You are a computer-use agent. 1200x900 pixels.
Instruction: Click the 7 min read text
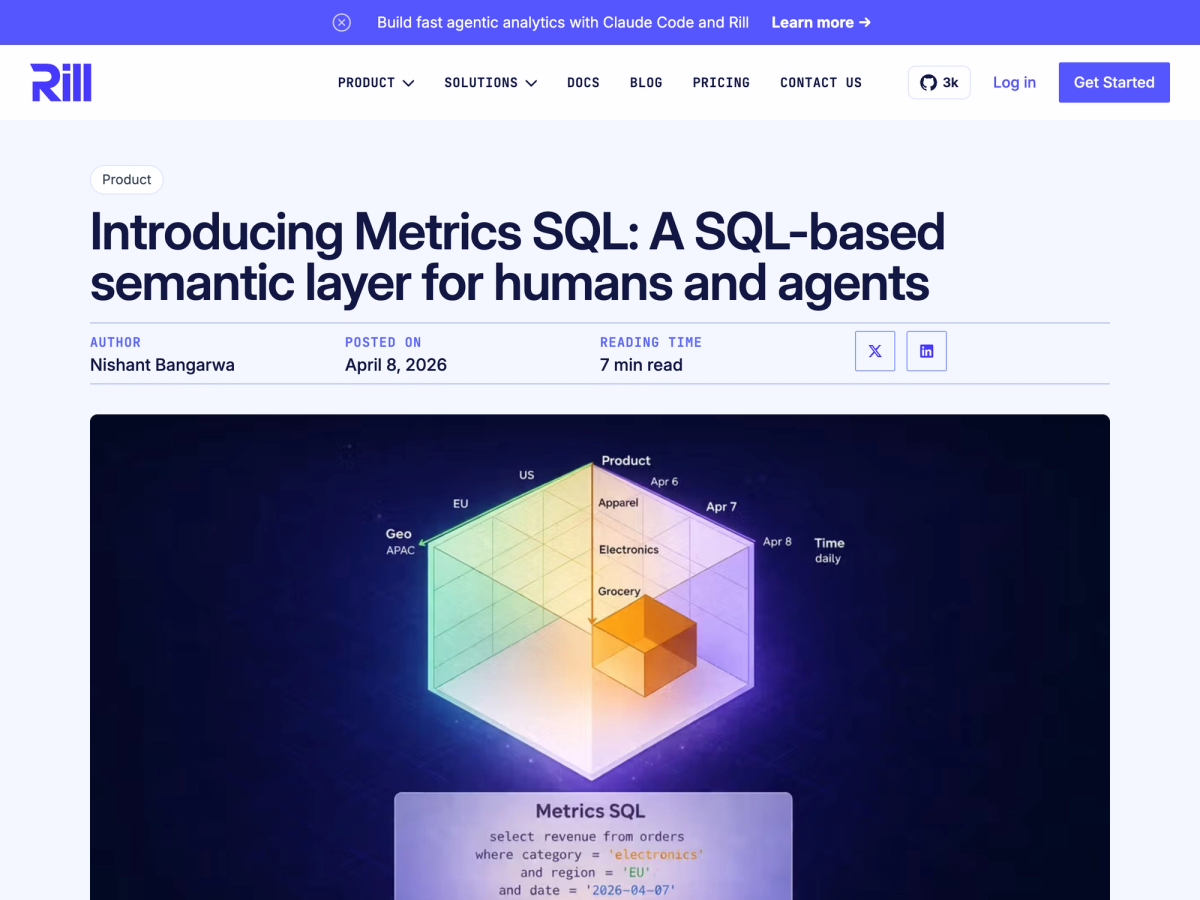(641, 365)
